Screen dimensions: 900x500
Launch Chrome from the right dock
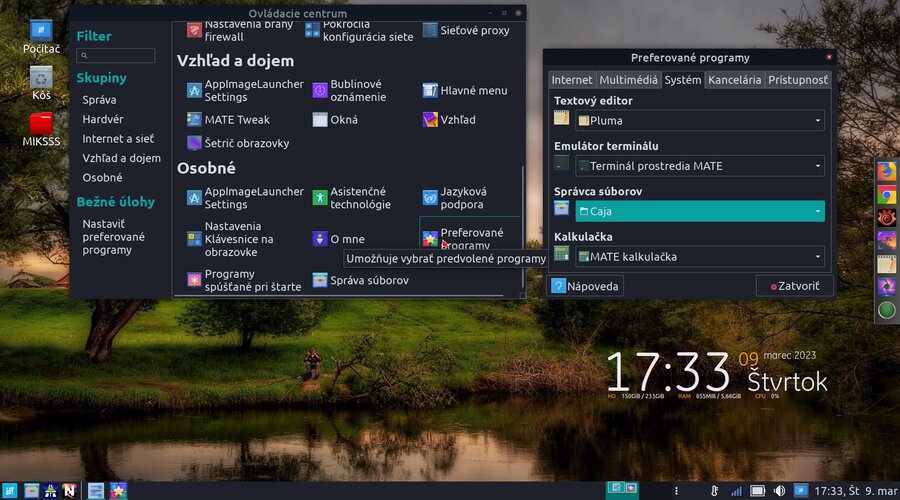coord(886,194)
